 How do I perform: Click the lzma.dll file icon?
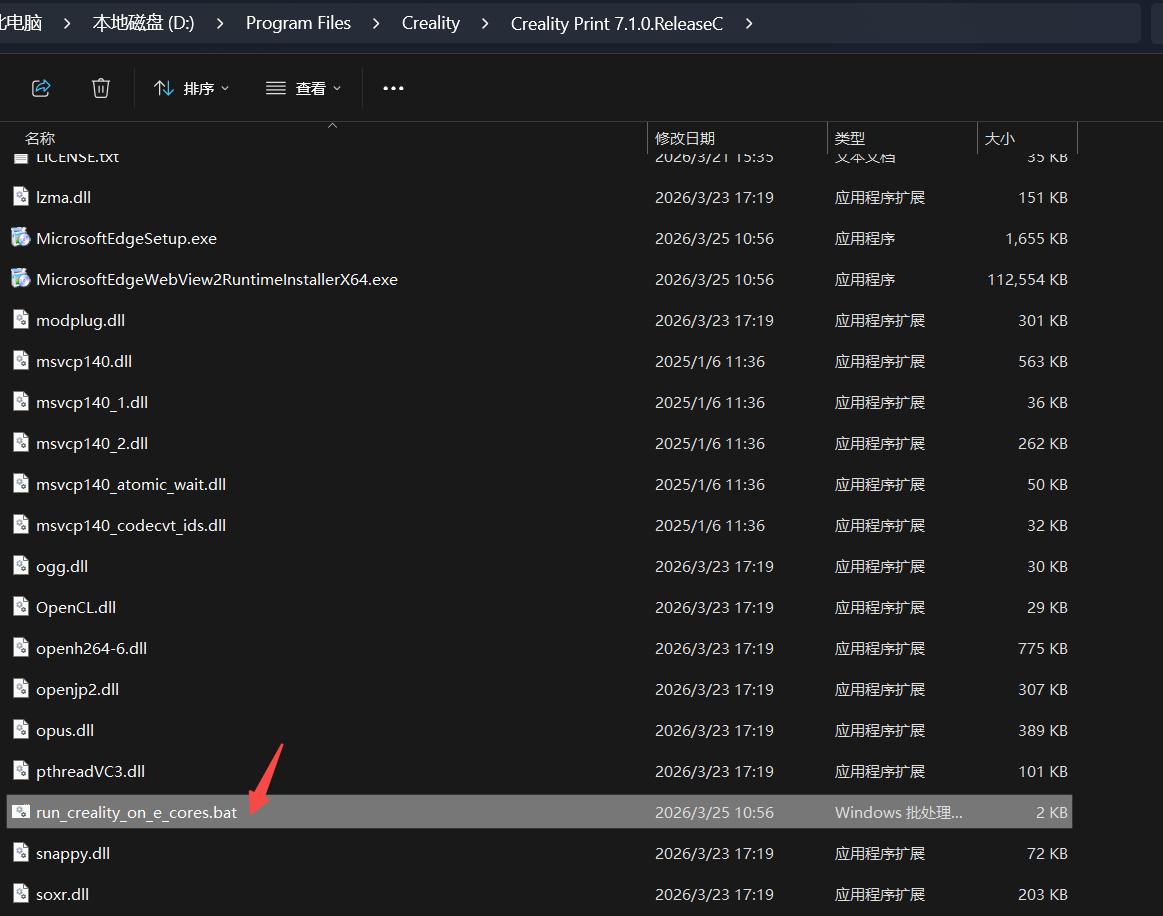coord(21,197)
